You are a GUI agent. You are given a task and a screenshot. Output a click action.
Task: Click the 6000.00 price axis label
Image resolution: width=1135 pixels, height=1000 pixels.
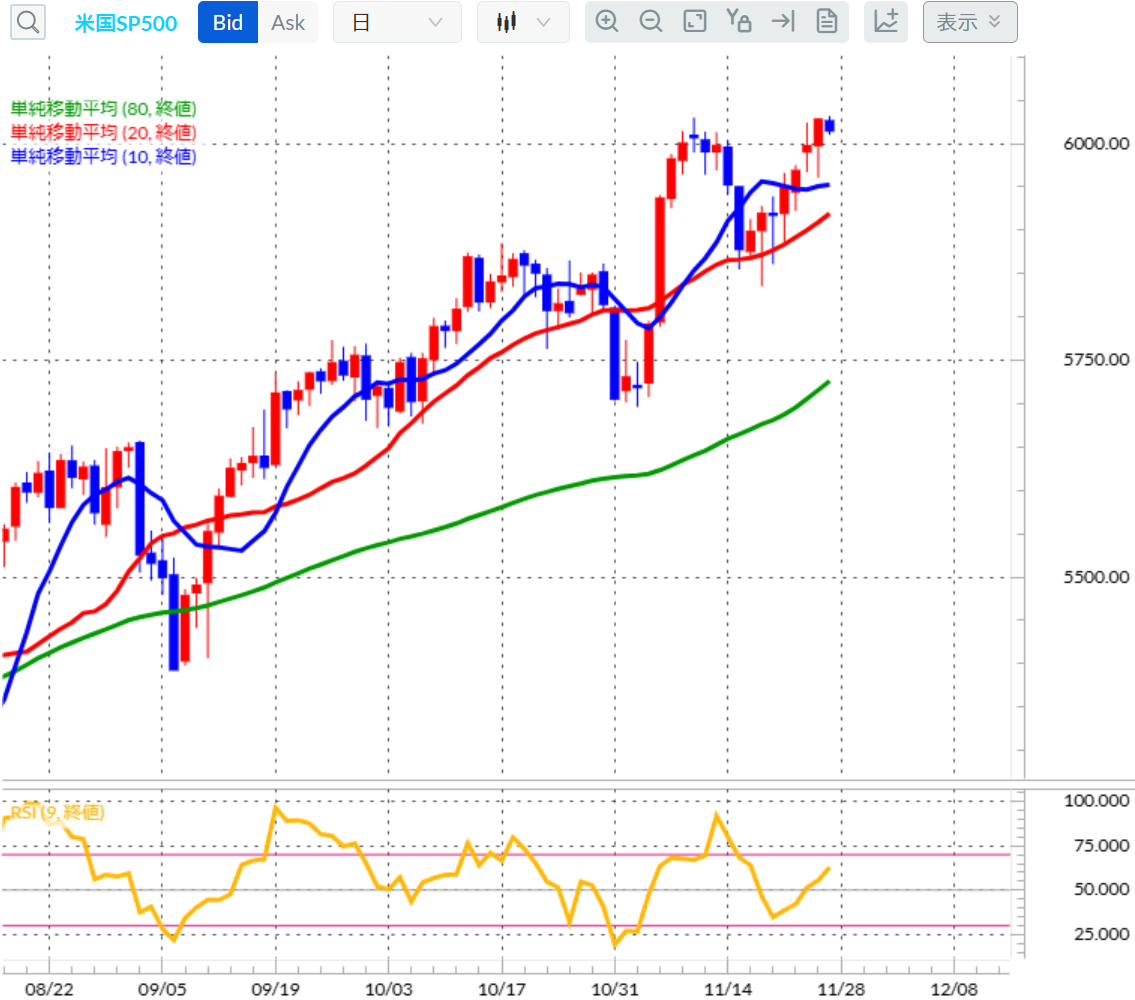point(1096,144)
